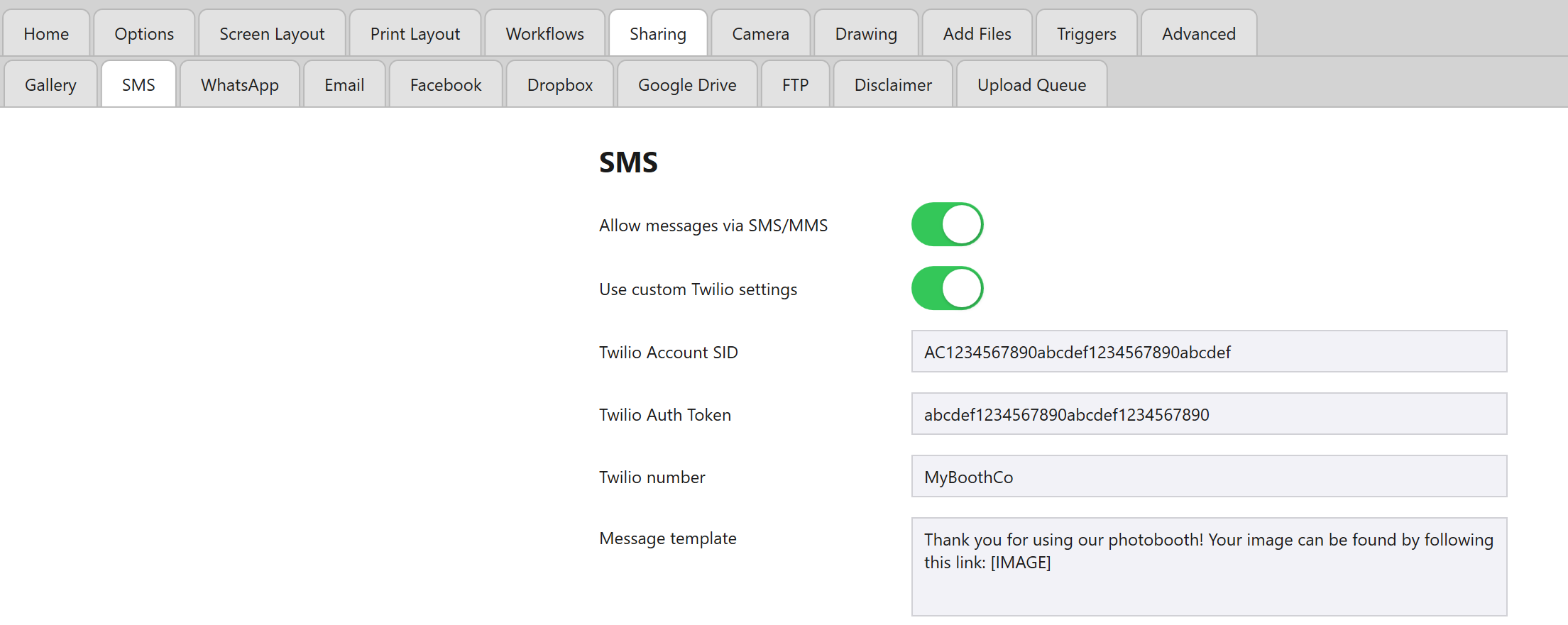Click the 'Message template' label
This screenshot has height=625, width=1568.
tap(668, 538)
